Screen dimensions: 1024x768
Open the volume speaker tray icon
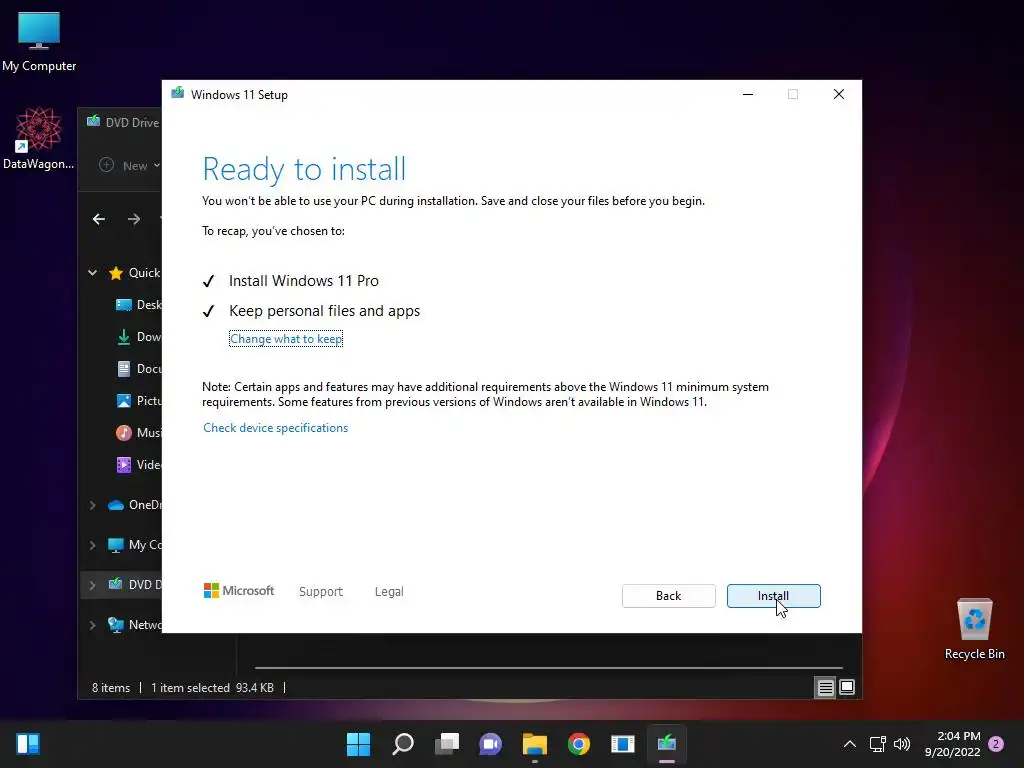coord(902,744)
